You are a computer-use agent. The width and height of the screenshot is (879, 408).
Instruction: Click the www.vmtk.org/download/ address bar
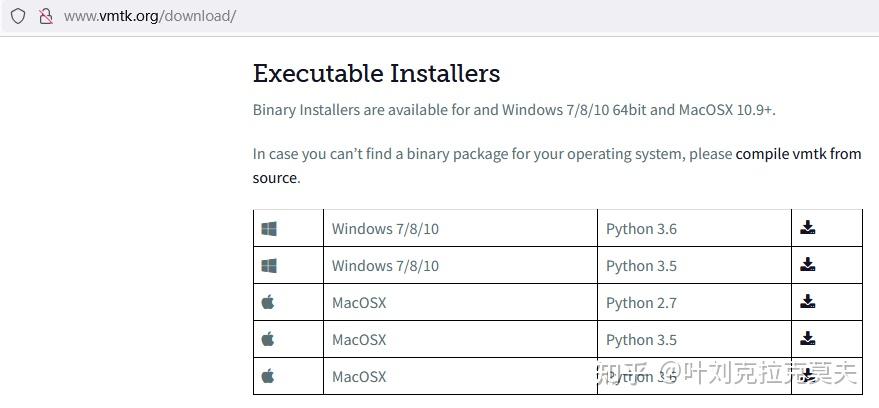click(150, 17)
